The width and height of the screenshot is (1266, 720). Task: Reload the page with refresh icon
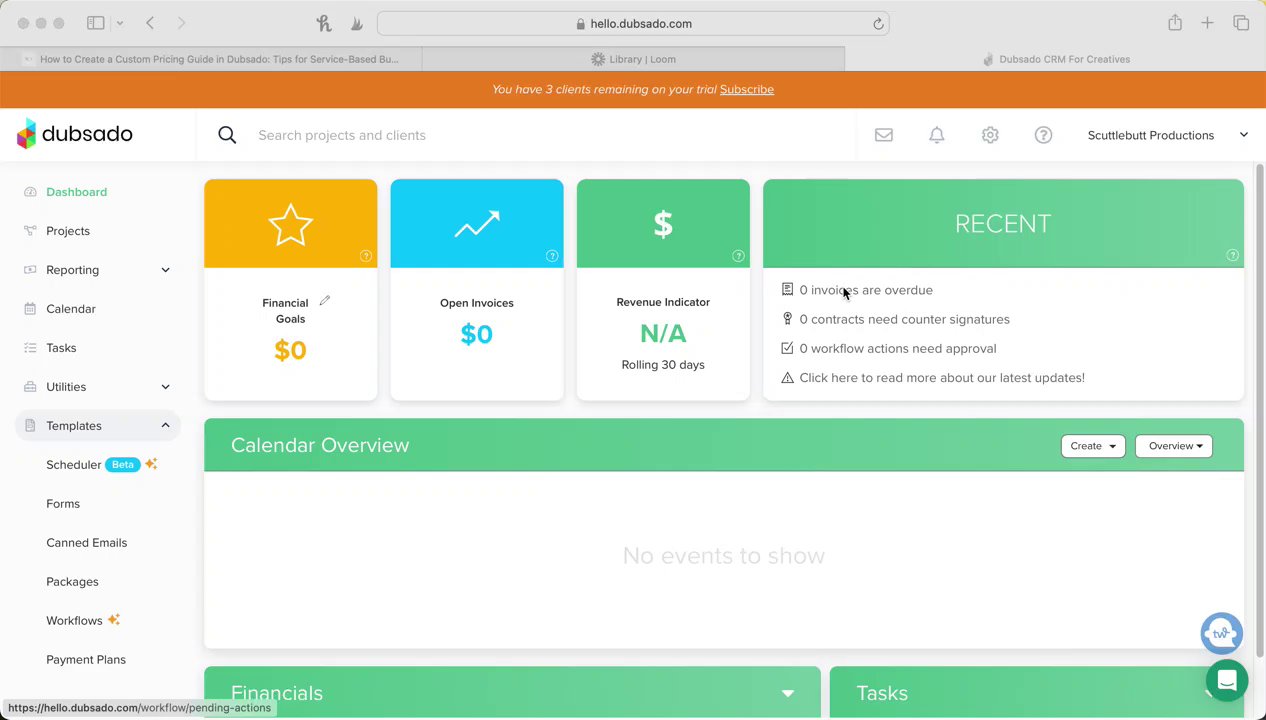878,24
